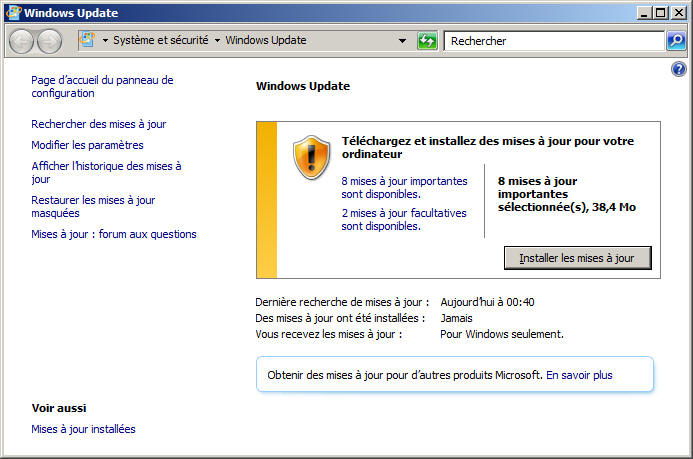
Task: Click Installer les mises à jour button
Action: coord(578,258)
